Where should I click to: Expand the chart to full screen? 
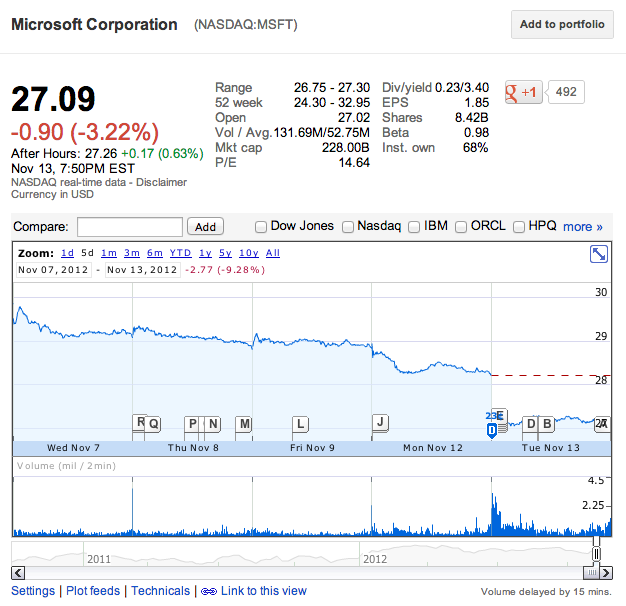coord(598,255)
